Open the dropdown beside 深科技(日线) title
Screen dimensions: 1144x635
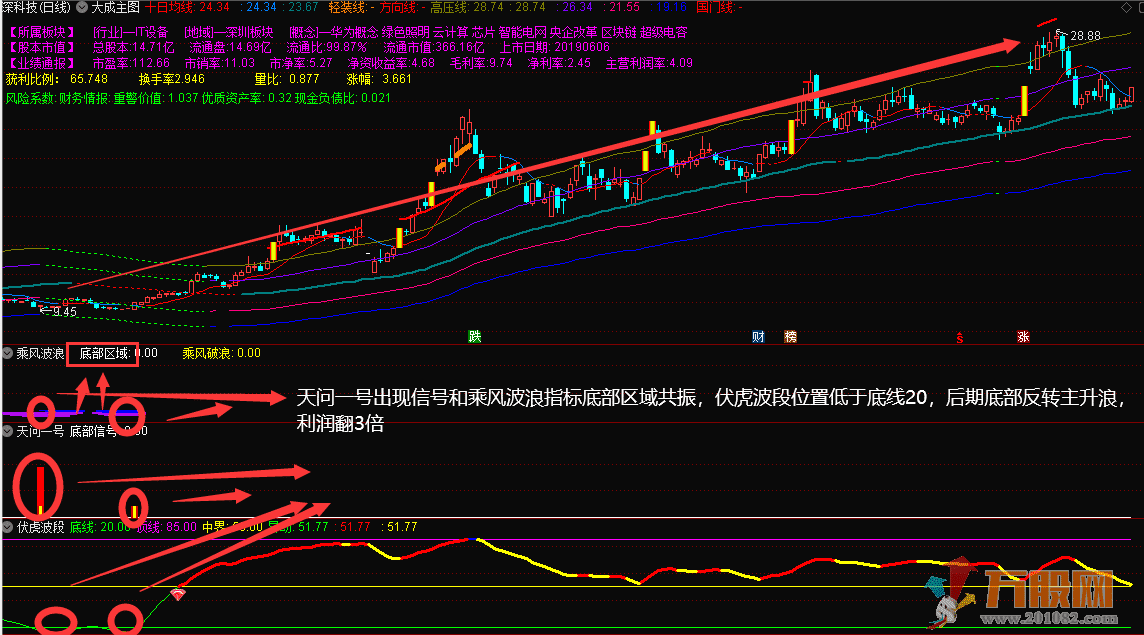(x=82, y=7)
